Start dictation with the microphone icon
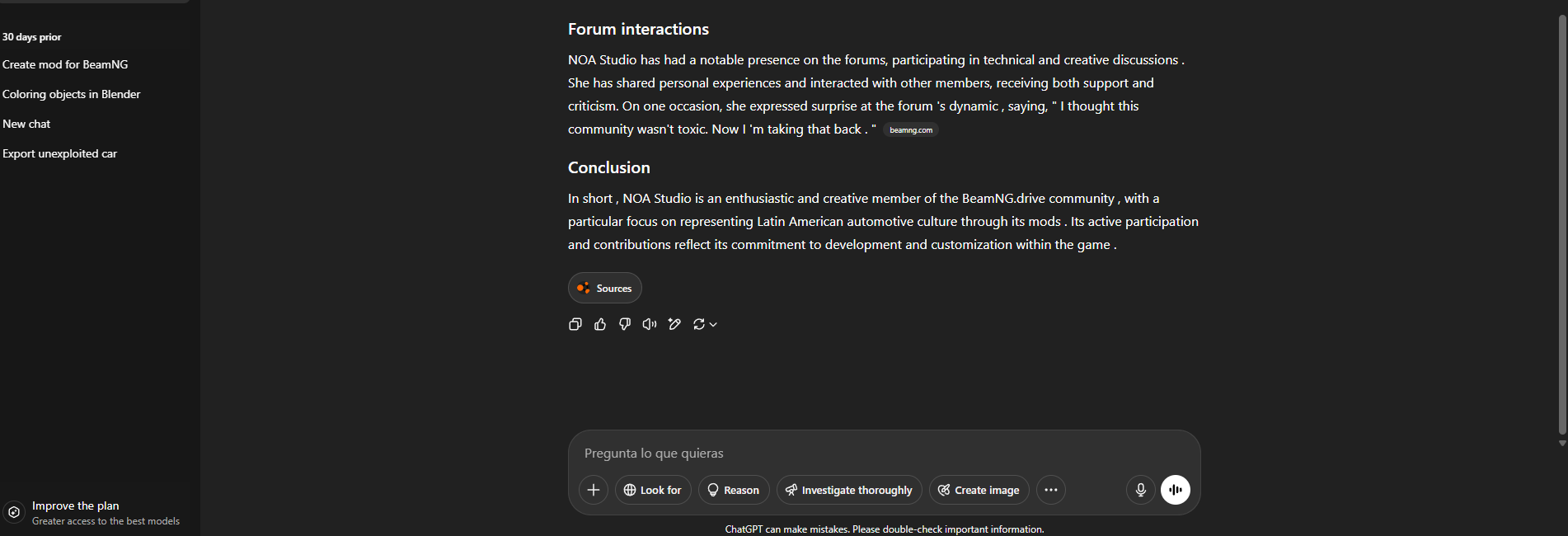1568x536 pixels. click(x=1141, y=490)
